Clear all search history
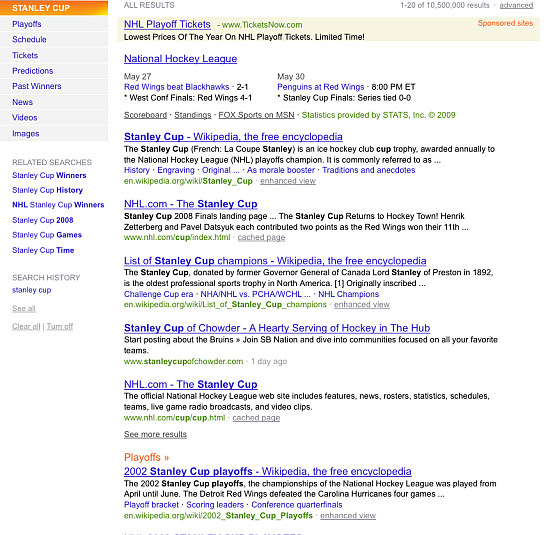 (26, 326)
